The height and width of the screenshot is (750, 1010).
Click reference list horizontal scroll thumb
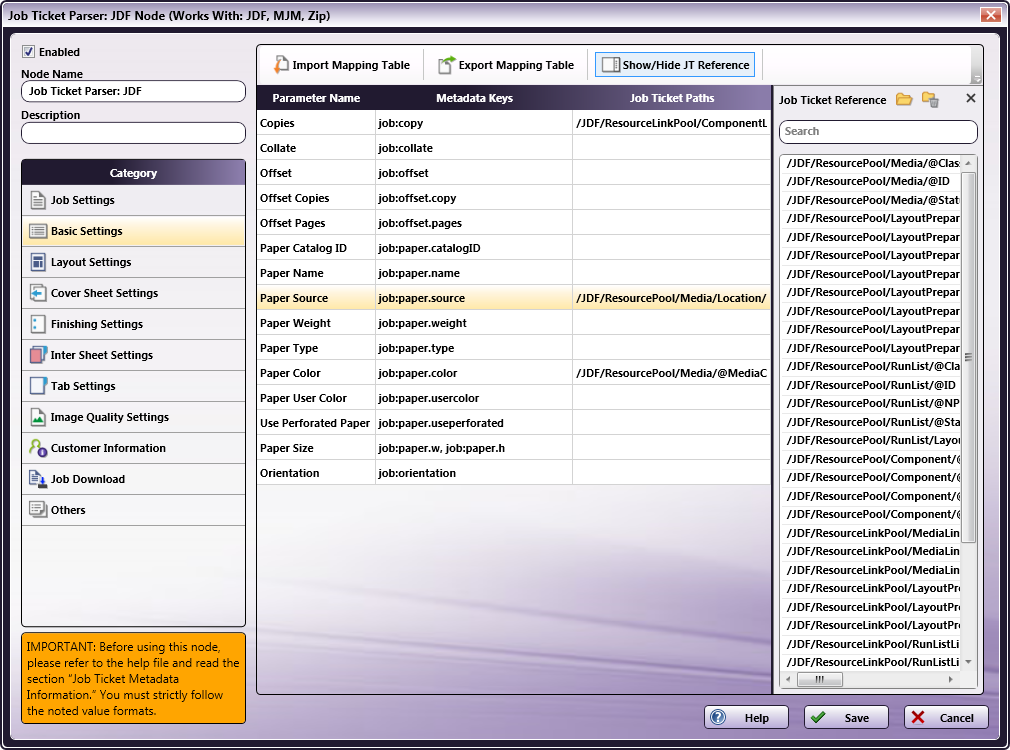coord(819,679)
